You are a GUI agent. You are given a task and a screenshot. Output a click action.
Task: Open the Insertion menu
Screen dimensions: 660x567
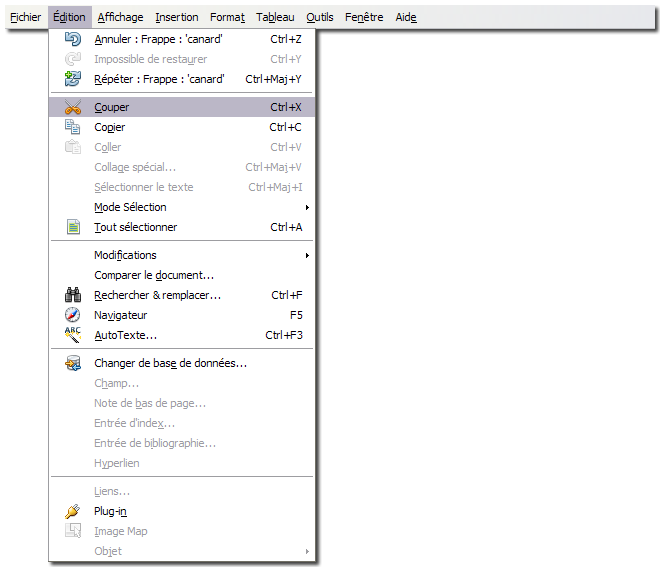[177, 17]
